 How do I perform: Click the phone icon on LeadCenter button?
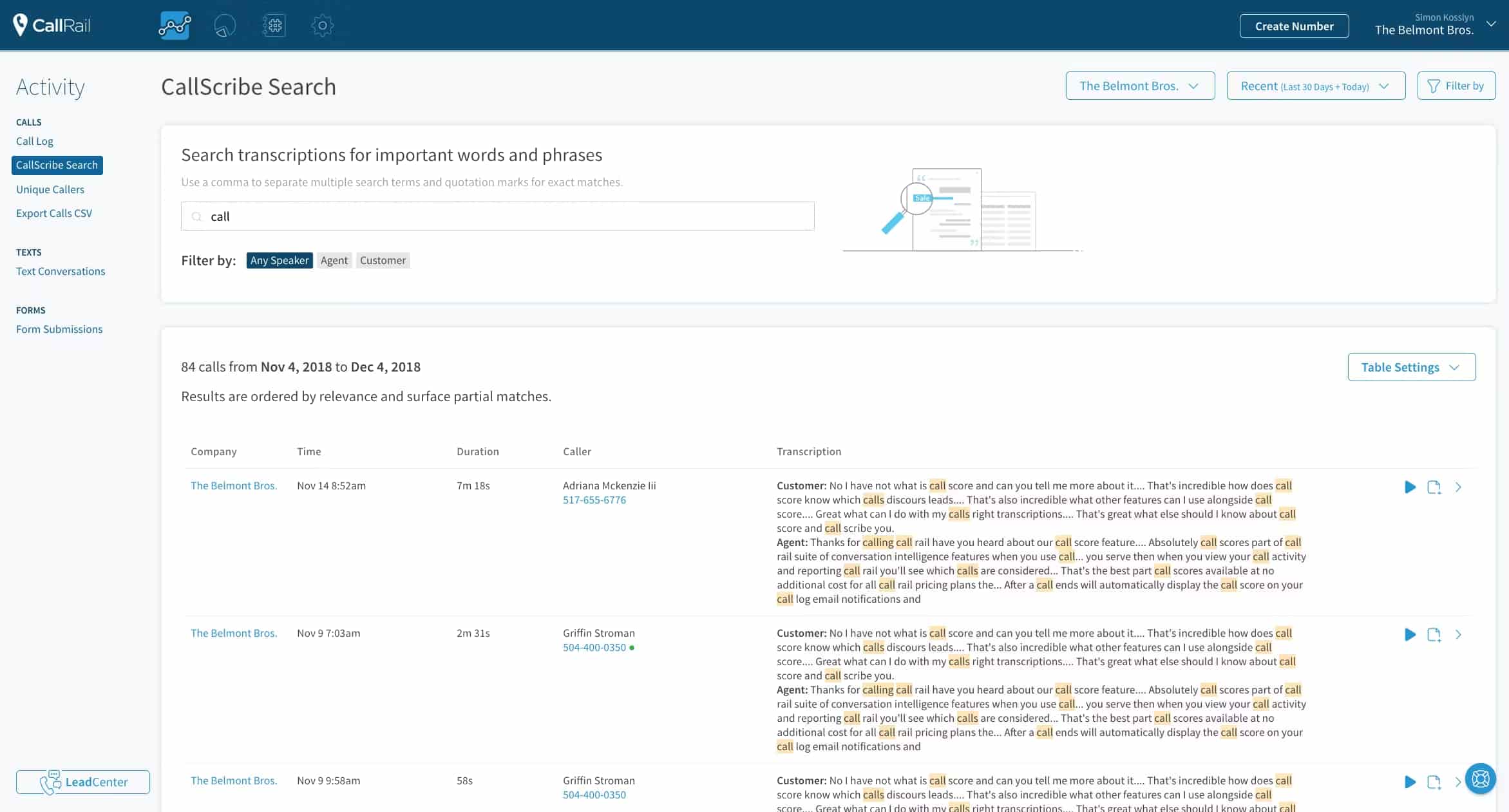click(50, 782)
